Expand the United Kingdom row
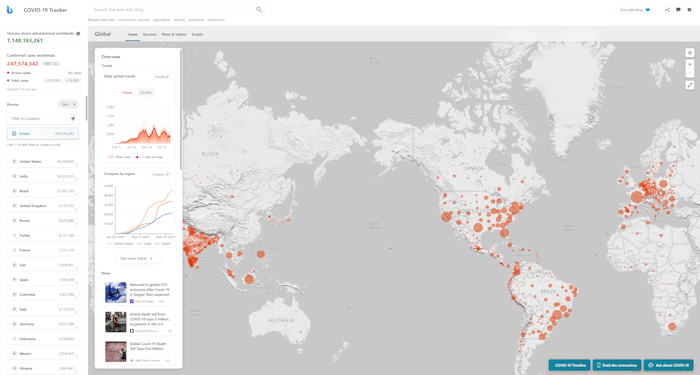Viewport: 700px width, 375px height. pyautogui.click(x=14, y=206)
